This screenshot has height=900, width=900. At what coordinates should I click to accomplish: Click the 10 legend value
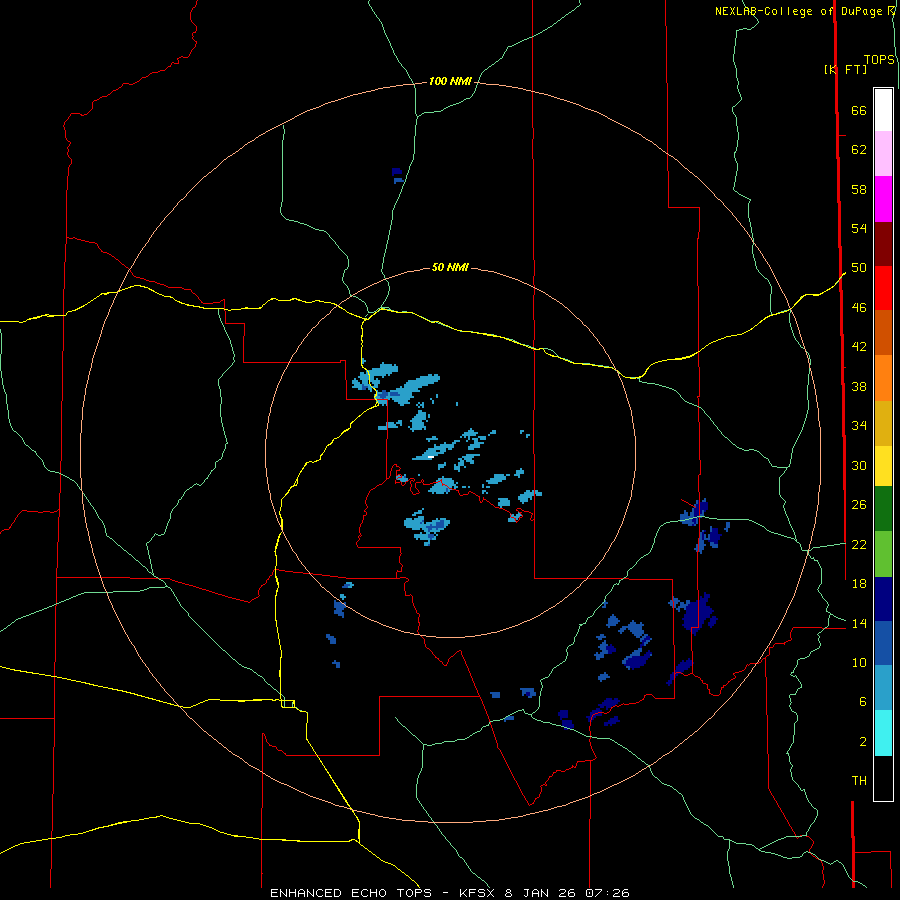(x=859, y=663)
